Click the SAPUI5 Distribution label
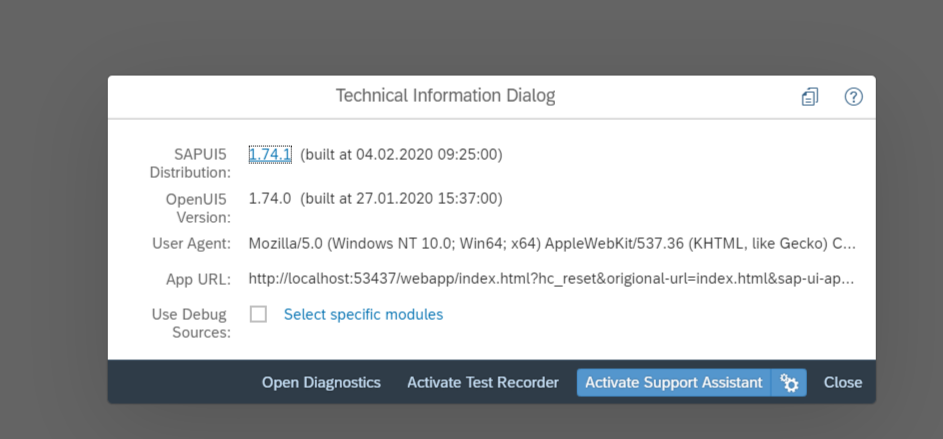This screenshot has height=439, width=943. [x=190, y=164]
